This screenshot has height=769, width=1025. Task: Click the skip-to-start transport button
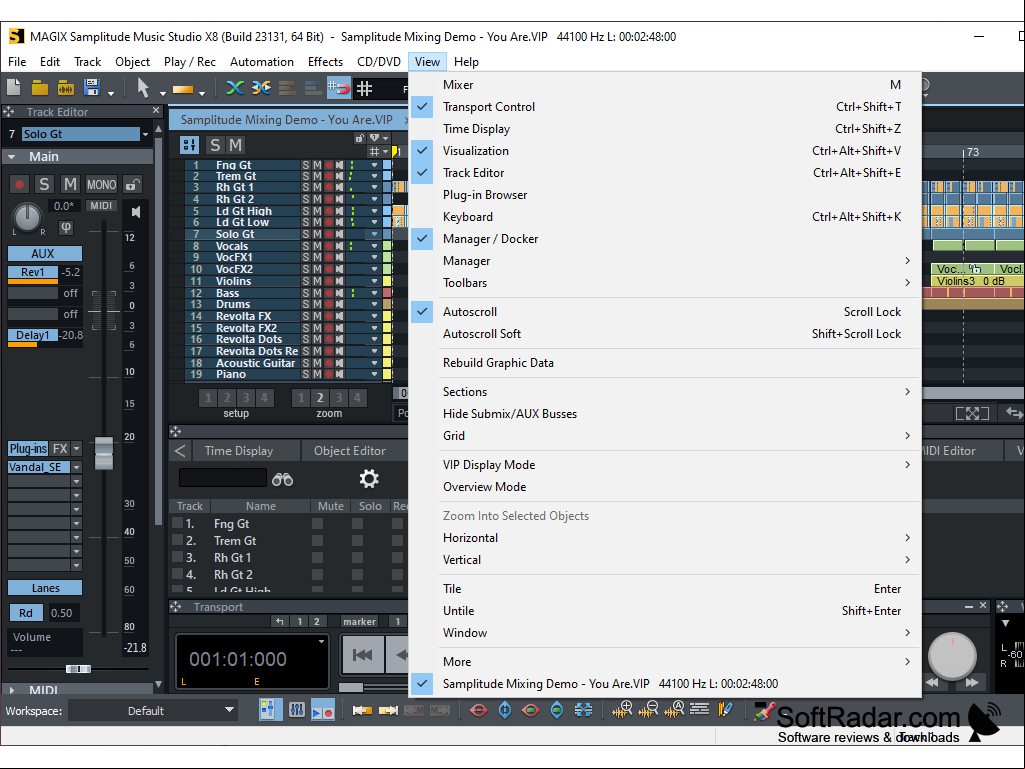coord(363,655)
